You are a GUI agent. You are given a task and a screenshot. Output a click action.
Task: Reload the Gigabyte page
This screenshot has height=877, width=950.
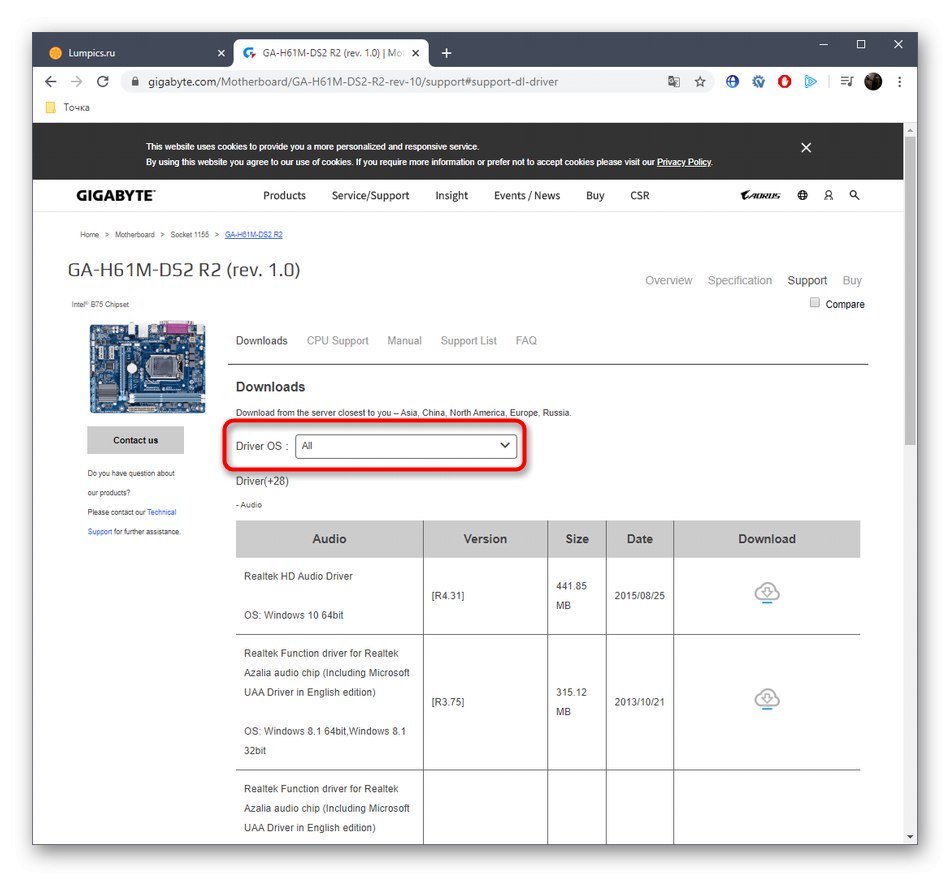[x=103, y=82]
